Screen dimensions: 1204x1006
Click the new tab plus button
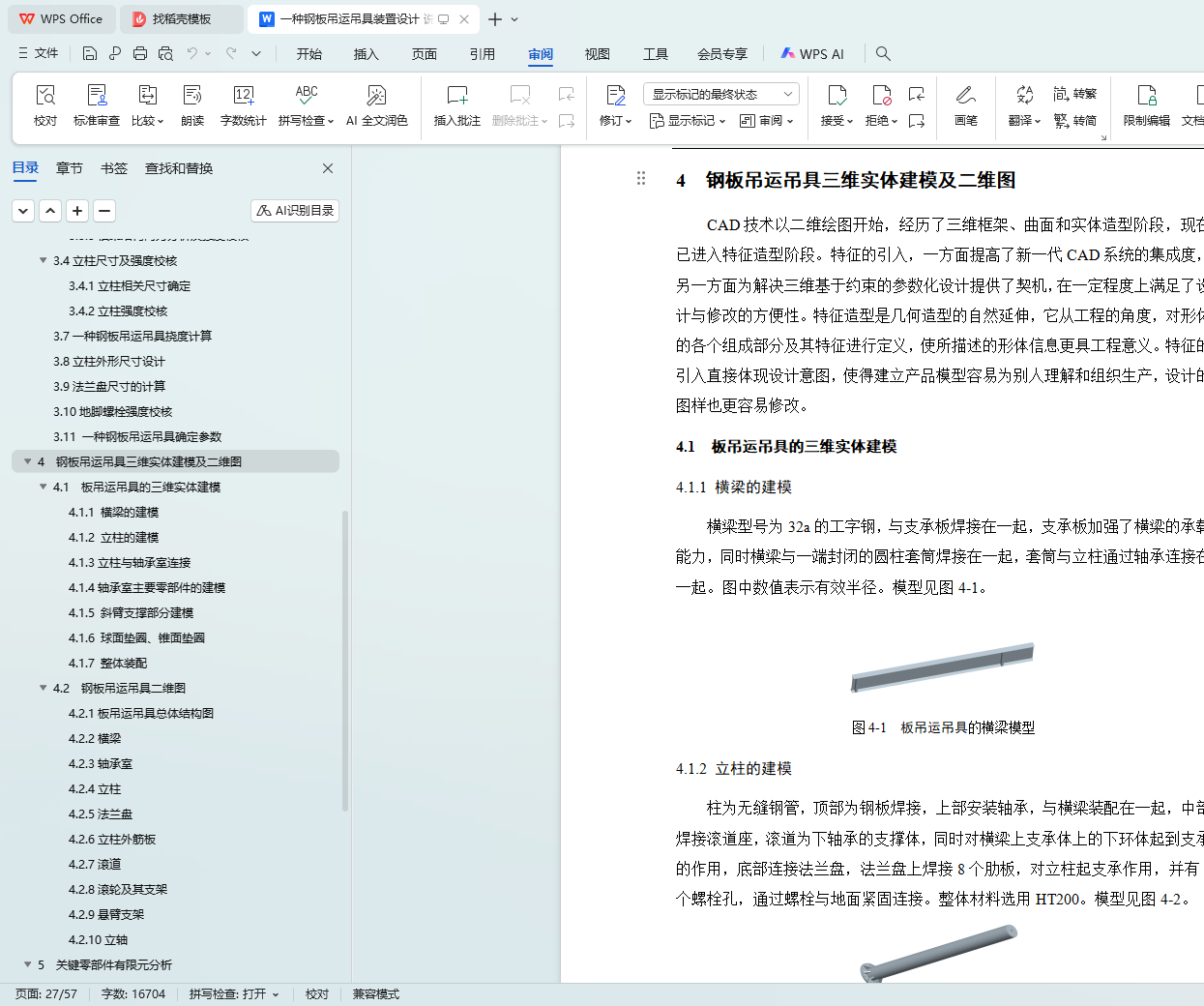pos(495,18)
